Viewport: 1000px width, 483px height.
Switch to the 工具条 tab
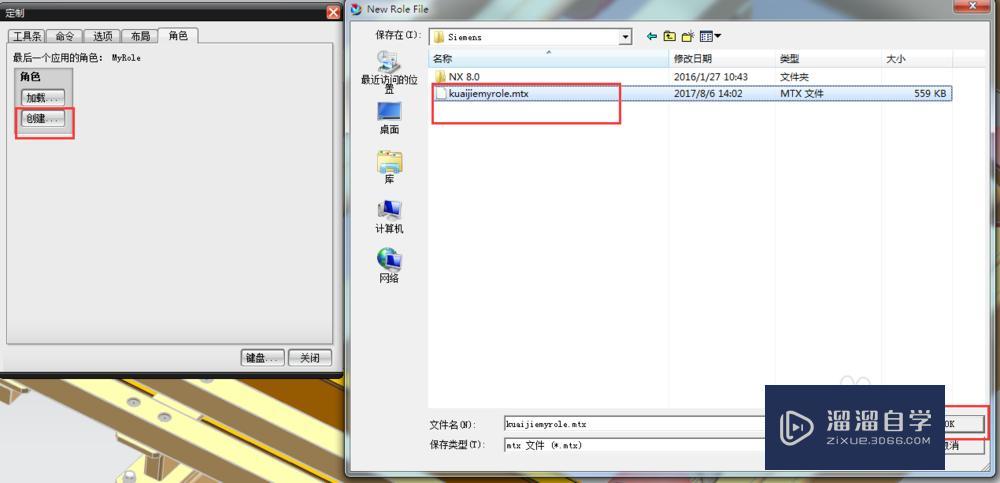pyautogui.click(x=27, y=36)
